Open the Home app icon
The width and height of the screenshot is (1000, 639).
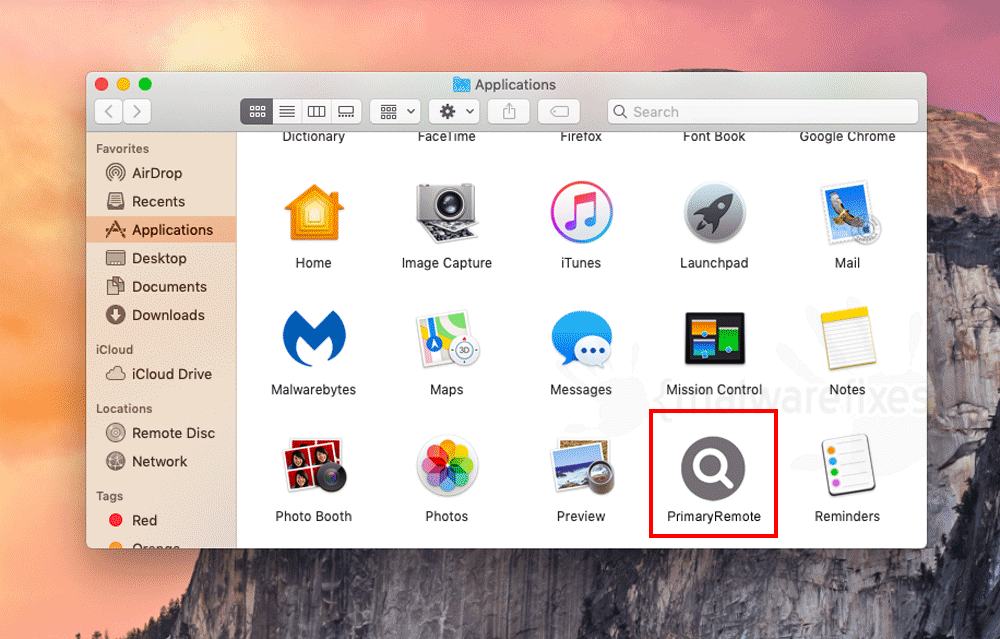pyautogui.click(x=314, y=213)
